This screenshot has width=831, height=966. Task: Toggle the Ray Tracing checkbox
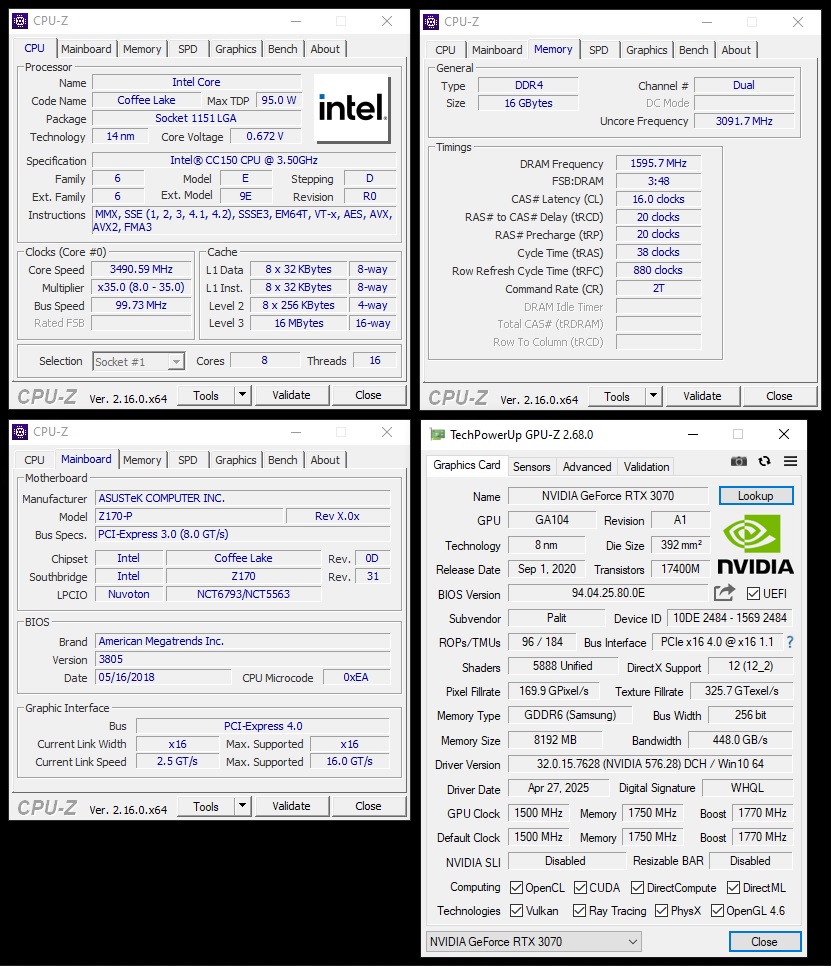point(579,911)
